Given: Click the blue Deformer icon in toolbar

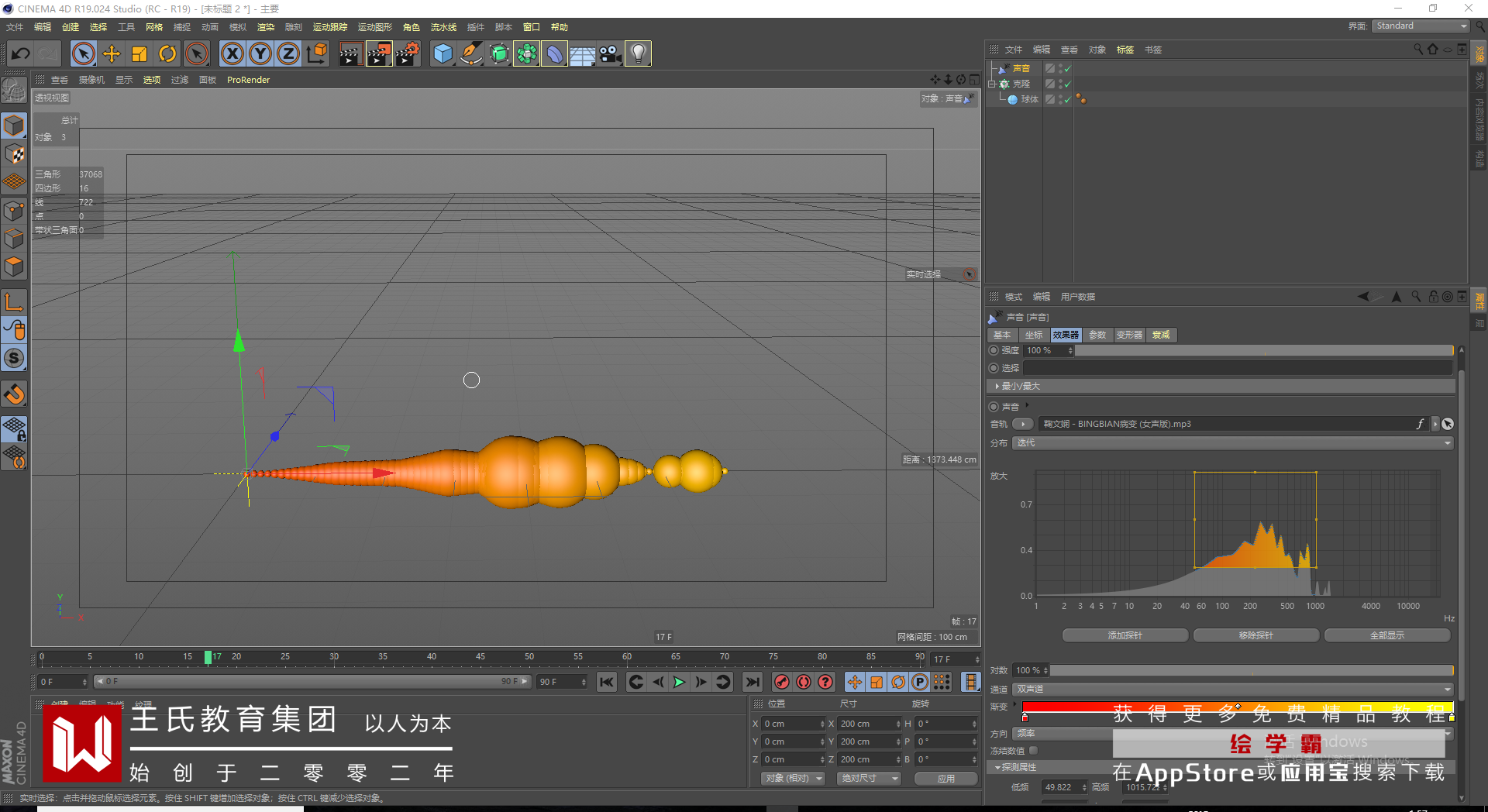Looking at the screenshot, I should [x=554, y=53].
